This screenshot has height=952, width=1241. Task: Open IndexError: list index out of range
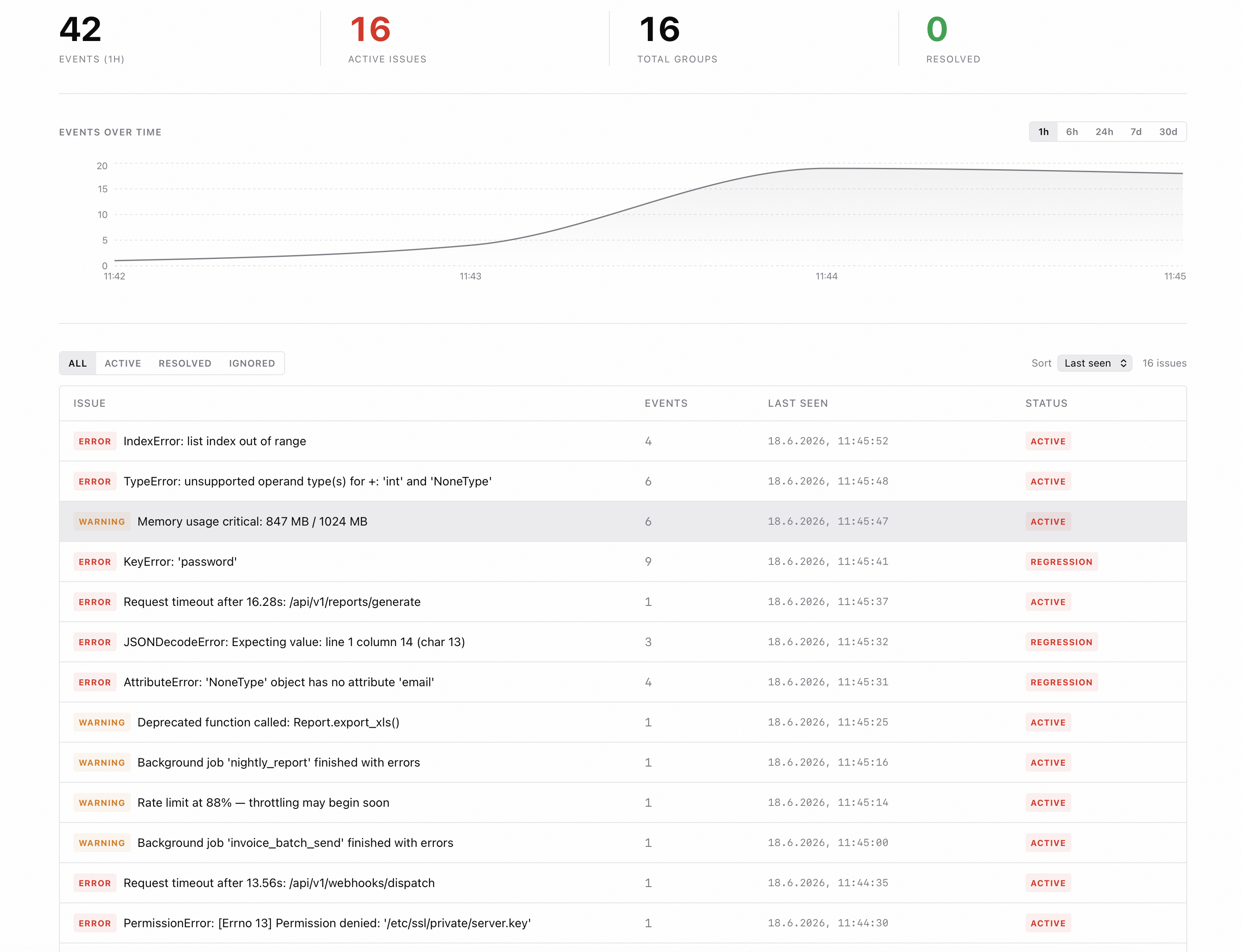(x=623, y=441)
